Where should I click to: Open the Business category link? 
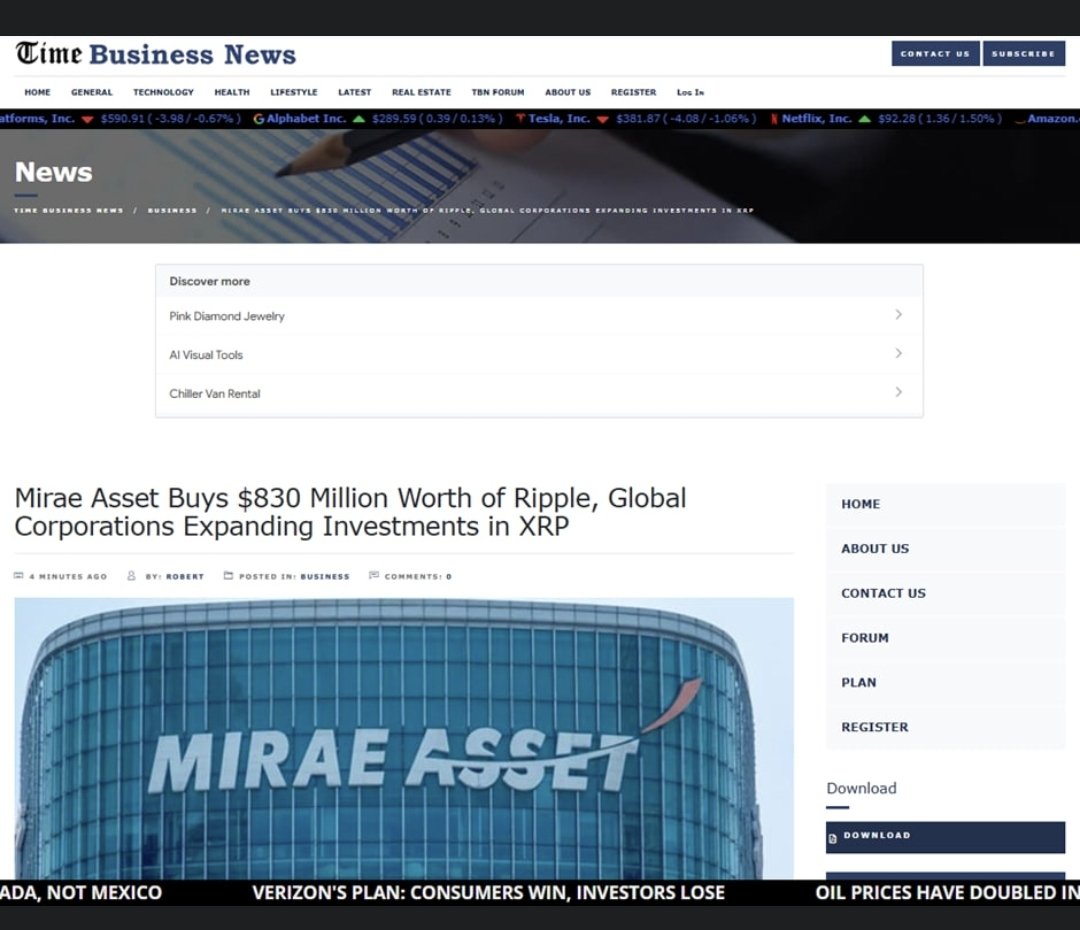point(325,577)
